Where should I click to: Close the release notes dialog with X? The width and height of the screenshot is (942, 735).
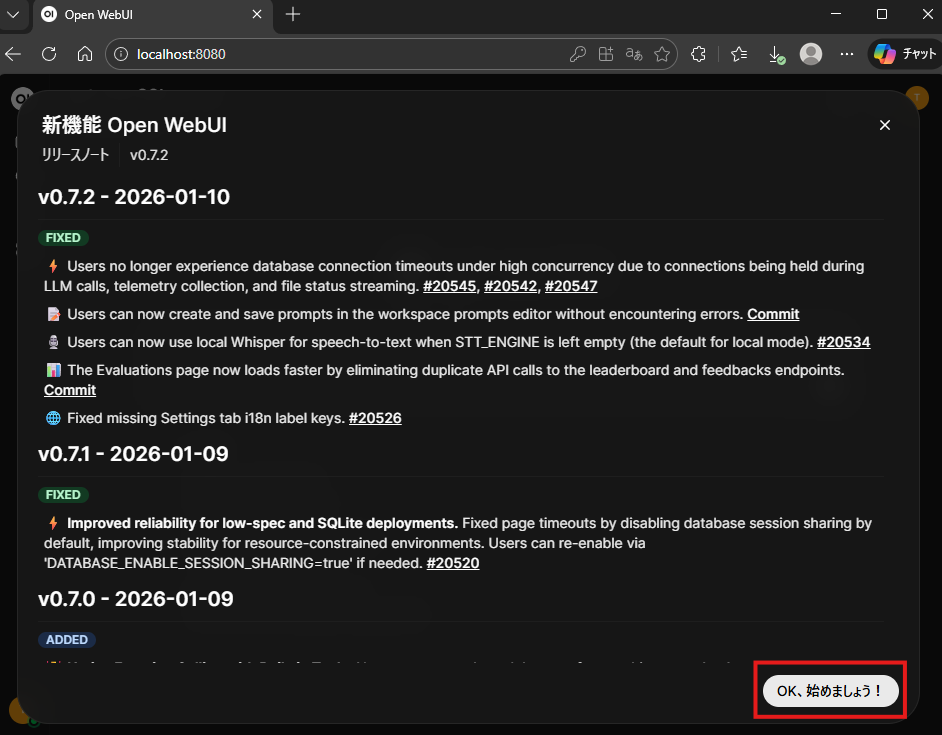884,125
